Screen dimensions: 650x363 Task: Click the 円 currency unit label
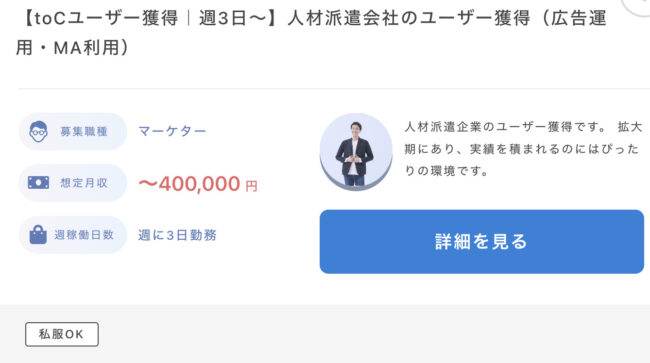[x=251, y=186]
